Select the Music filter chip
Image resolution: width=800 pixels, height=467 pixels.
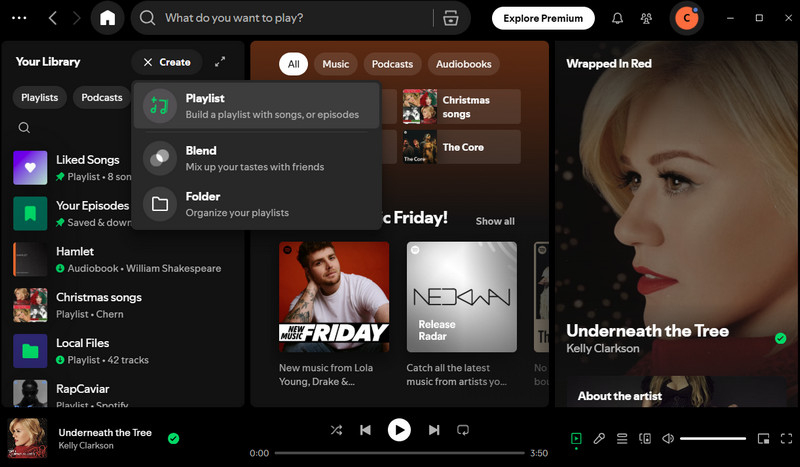pyautogui.click(x=336, y=64)
